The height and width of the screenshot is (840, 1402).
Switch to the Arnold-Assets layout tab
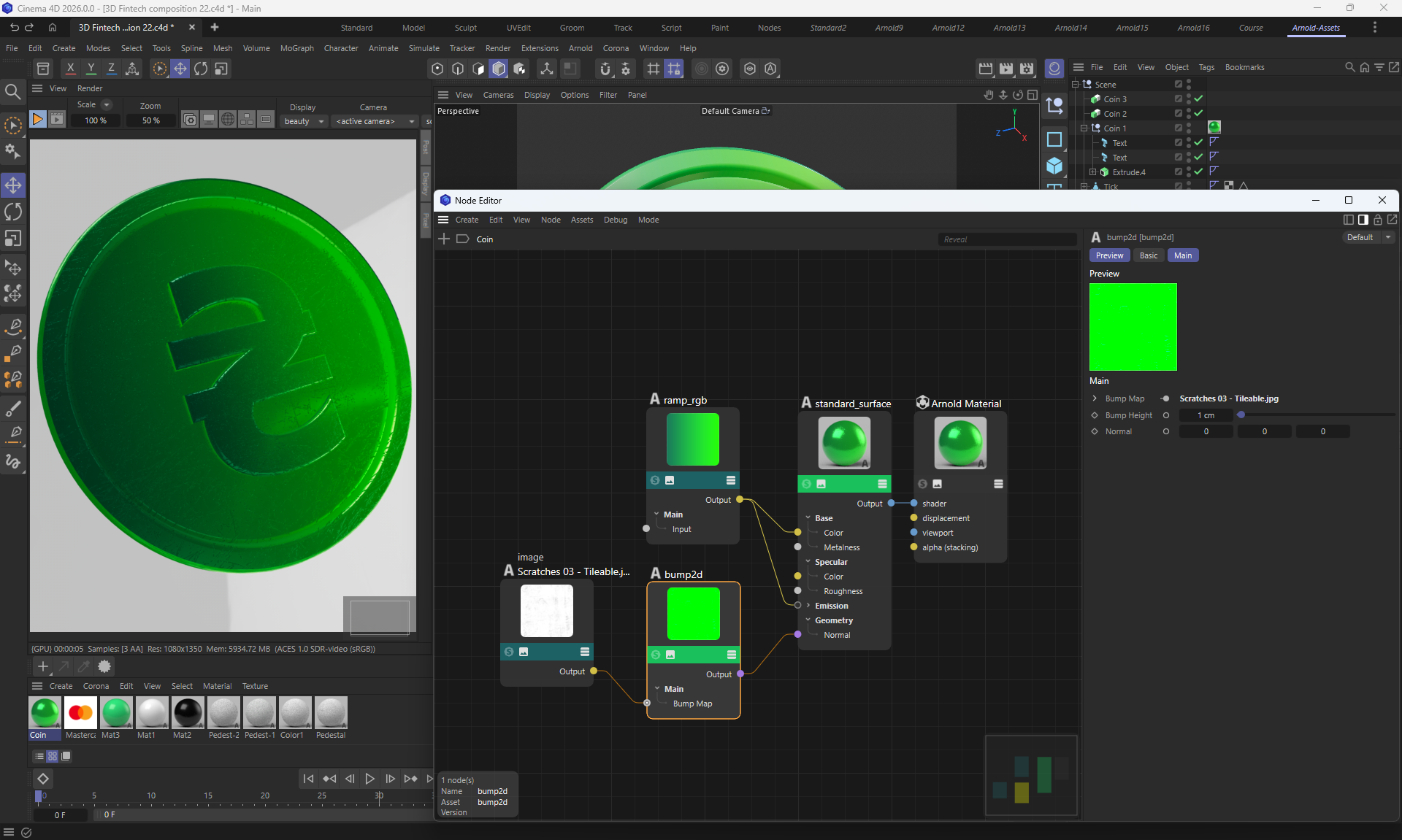tap(1315, 28)
